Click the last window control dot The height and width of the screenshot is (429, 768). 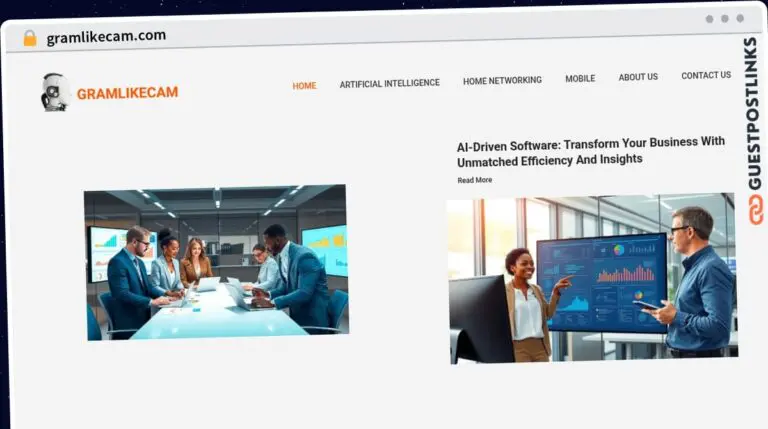(x=740, y=18)
